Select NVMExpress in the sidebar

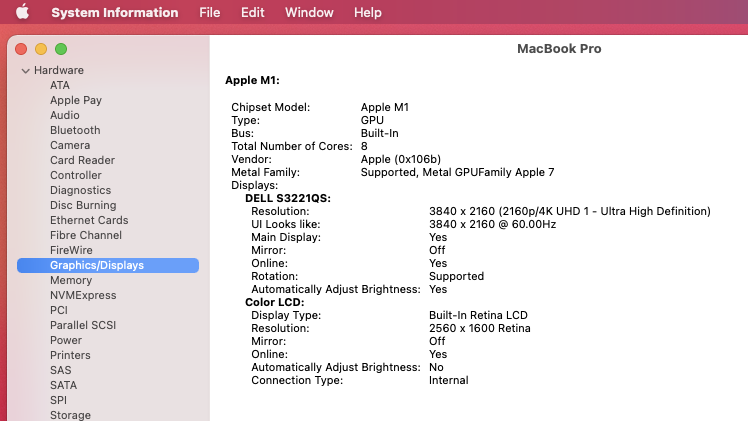pyautogui.click(x=83, y=295)
